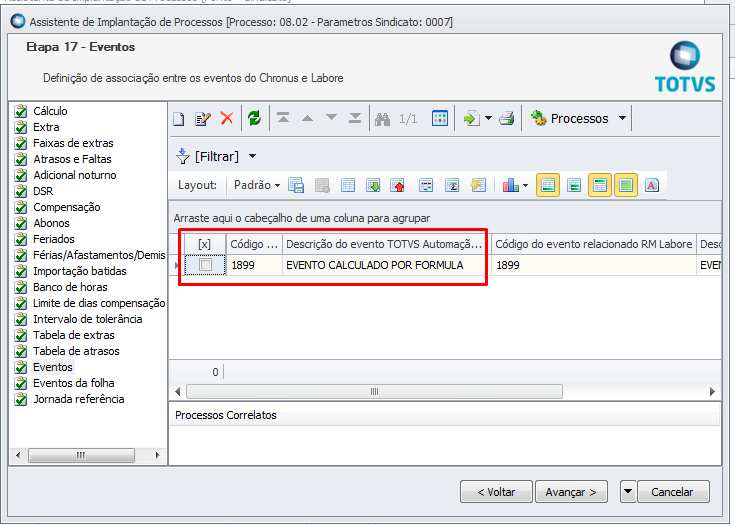Jump to the last record arrow
This screenshot has height=525, width=735.
355,118
